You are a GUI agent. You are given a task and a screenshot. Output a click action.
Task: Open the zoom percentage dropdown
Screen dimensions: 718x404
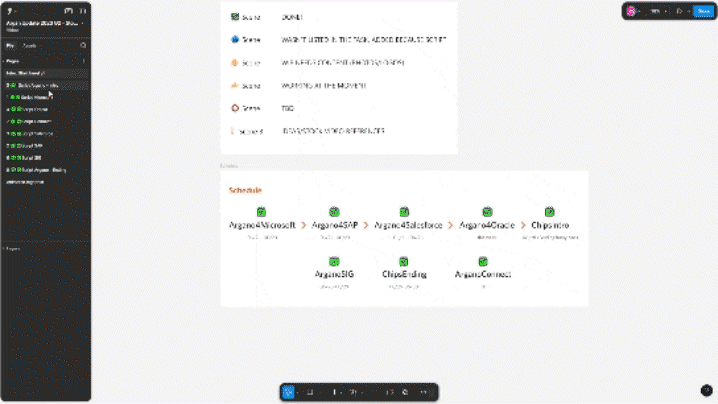point(657,12)
